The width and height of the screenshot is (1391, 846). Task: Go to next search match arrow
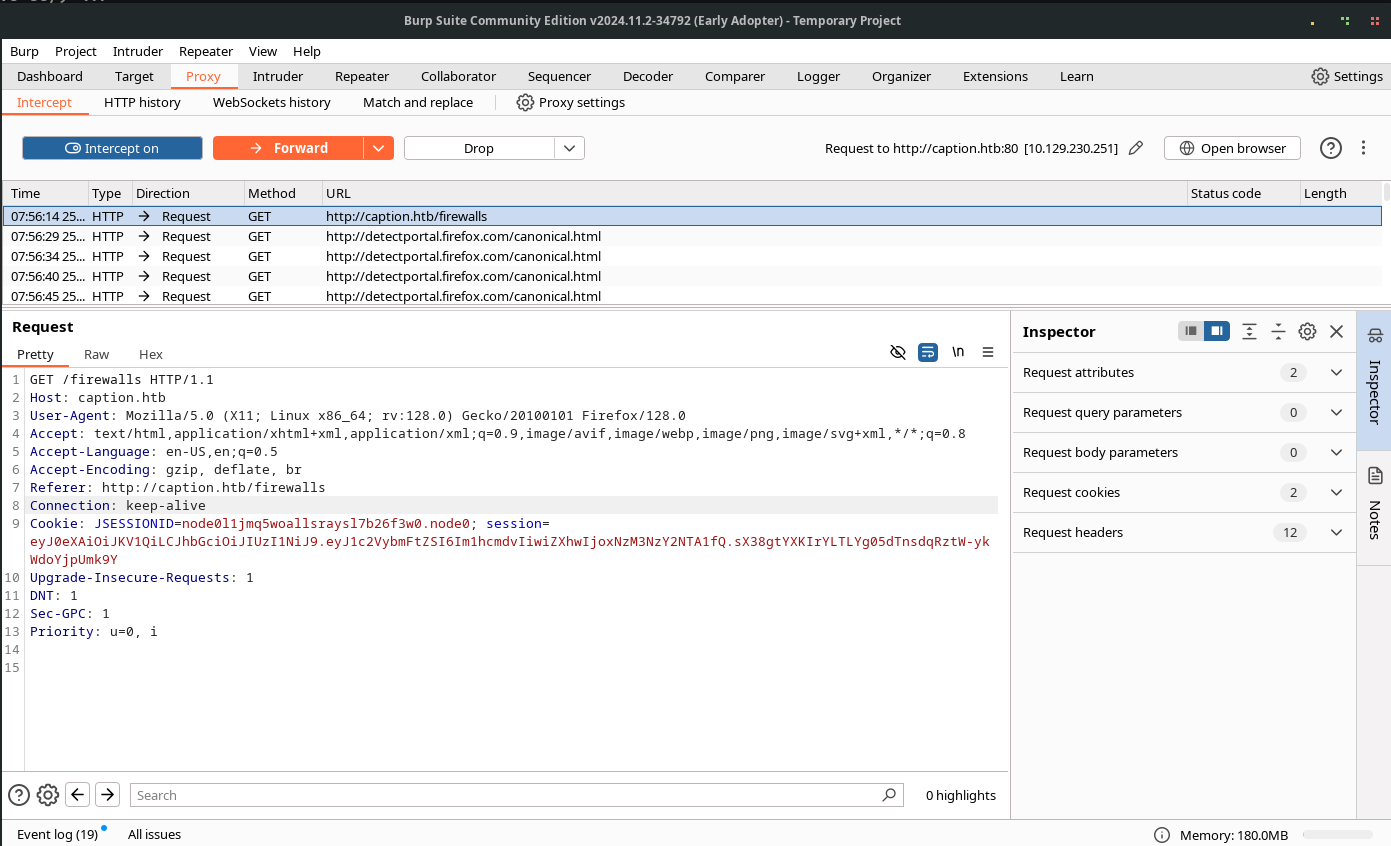coord(107,794)
